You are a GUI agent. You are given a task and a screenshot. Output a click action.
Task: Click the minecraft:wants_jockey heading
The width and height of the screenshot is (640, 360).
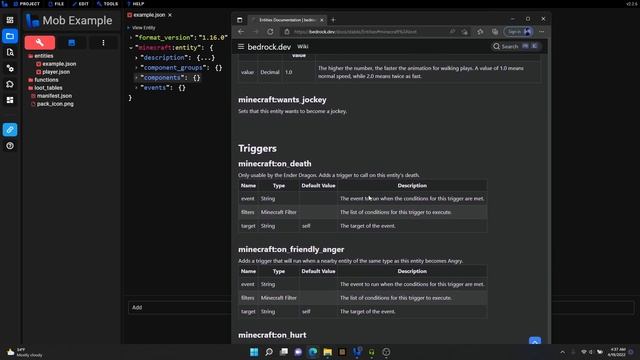(282, 100)
